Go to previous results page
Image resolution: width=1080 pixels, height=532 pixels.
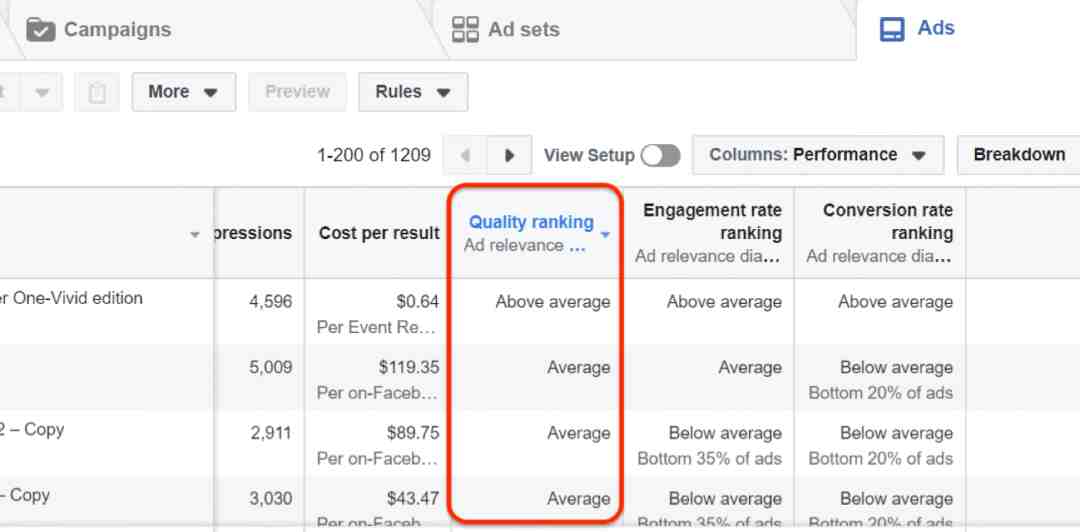point(465,155)
